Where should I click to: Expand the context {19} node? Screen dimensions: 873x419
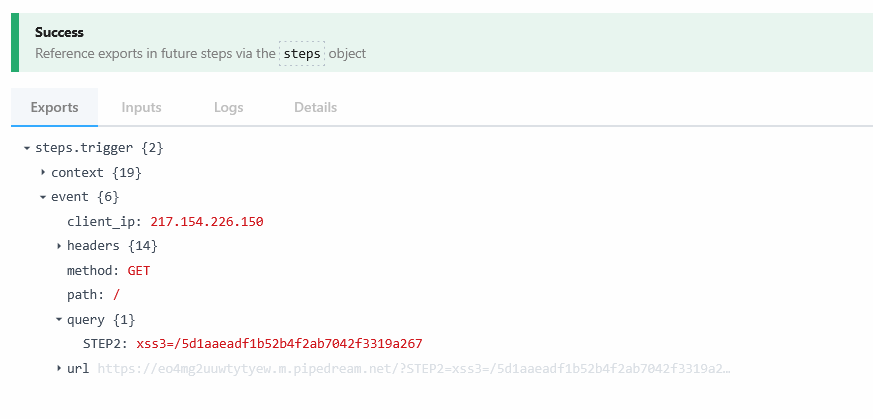pos(43,172)
